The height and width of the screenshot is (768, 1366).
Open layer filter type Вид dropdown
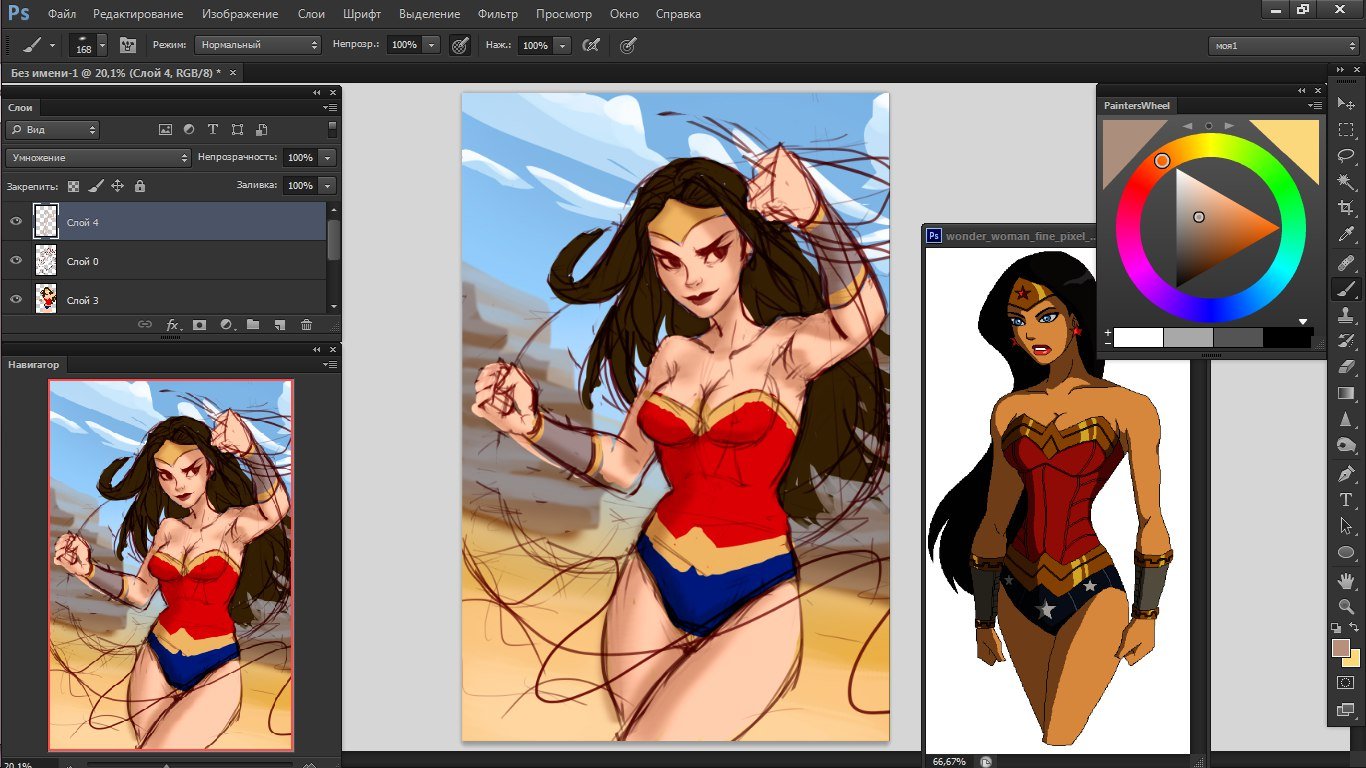click(x=52, y=130)
